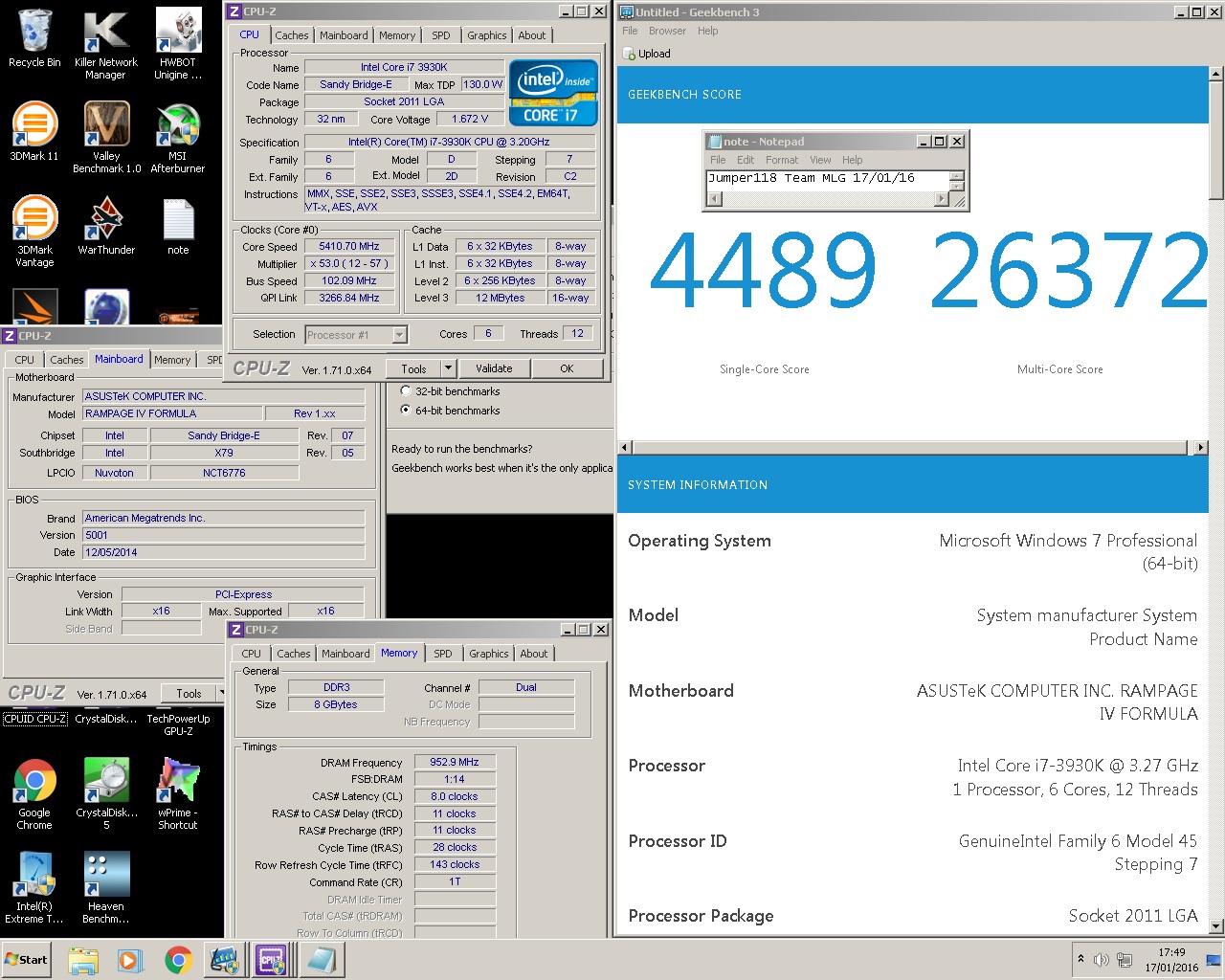The width and height of the screenshot is (1225, 980).
Task: Click the Core Speed value 5410.70 MHz
Action: 350,246
